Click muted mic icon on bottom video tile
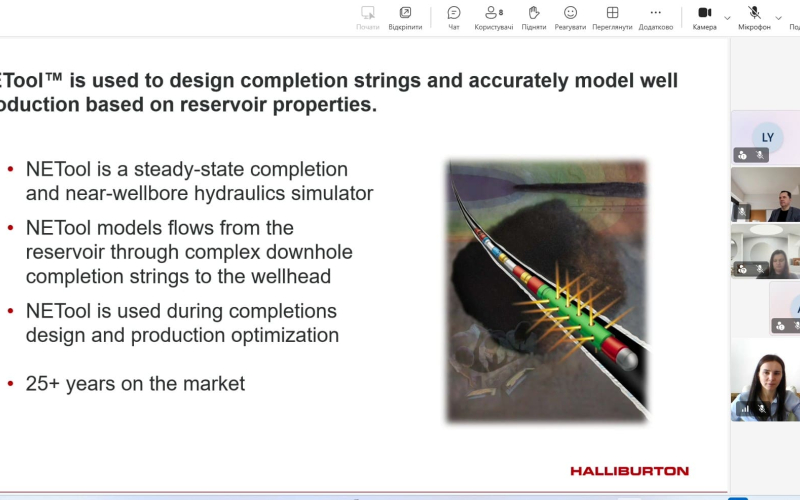Viewport: 800px width, 500px height. [x=762, y=409]
